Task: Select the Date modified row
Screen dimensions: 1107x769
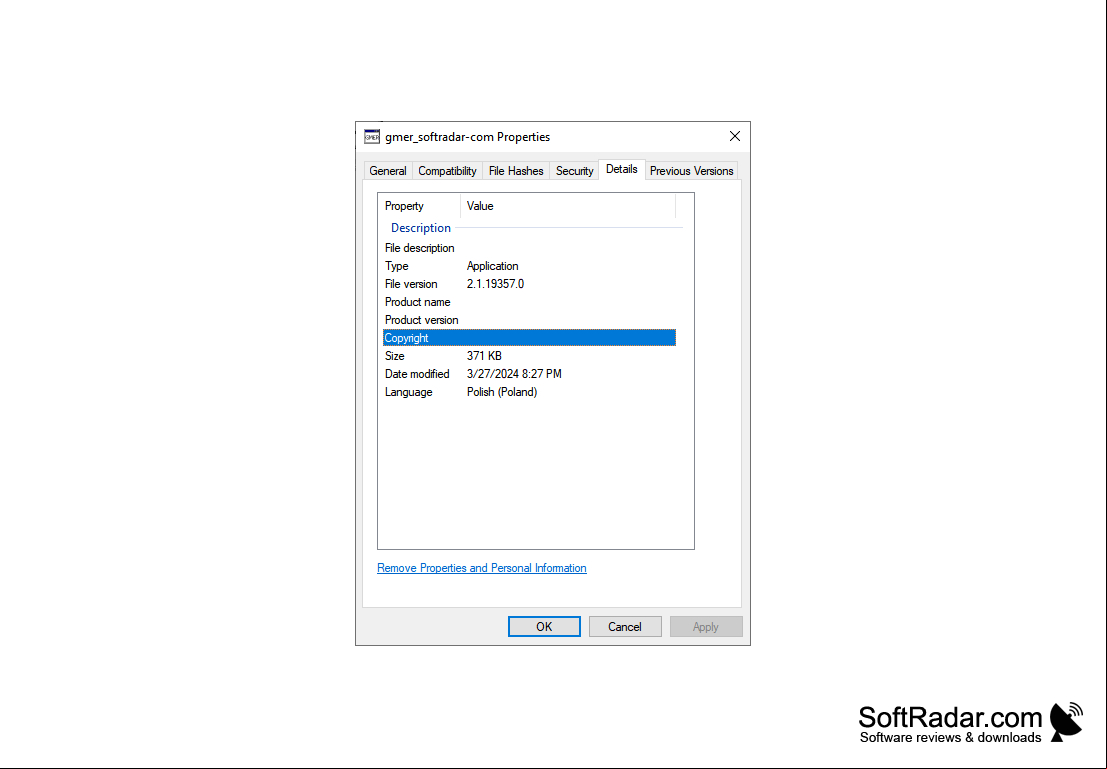Action: pyautogui.click(x=529, y=374)
